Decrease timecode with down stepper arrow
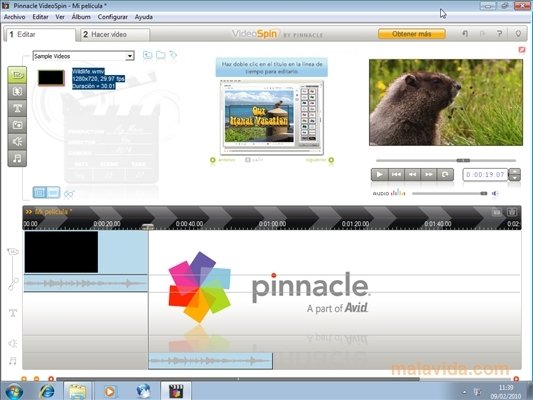The width and height of the screenshot is (533, 400). pos(515,178)
